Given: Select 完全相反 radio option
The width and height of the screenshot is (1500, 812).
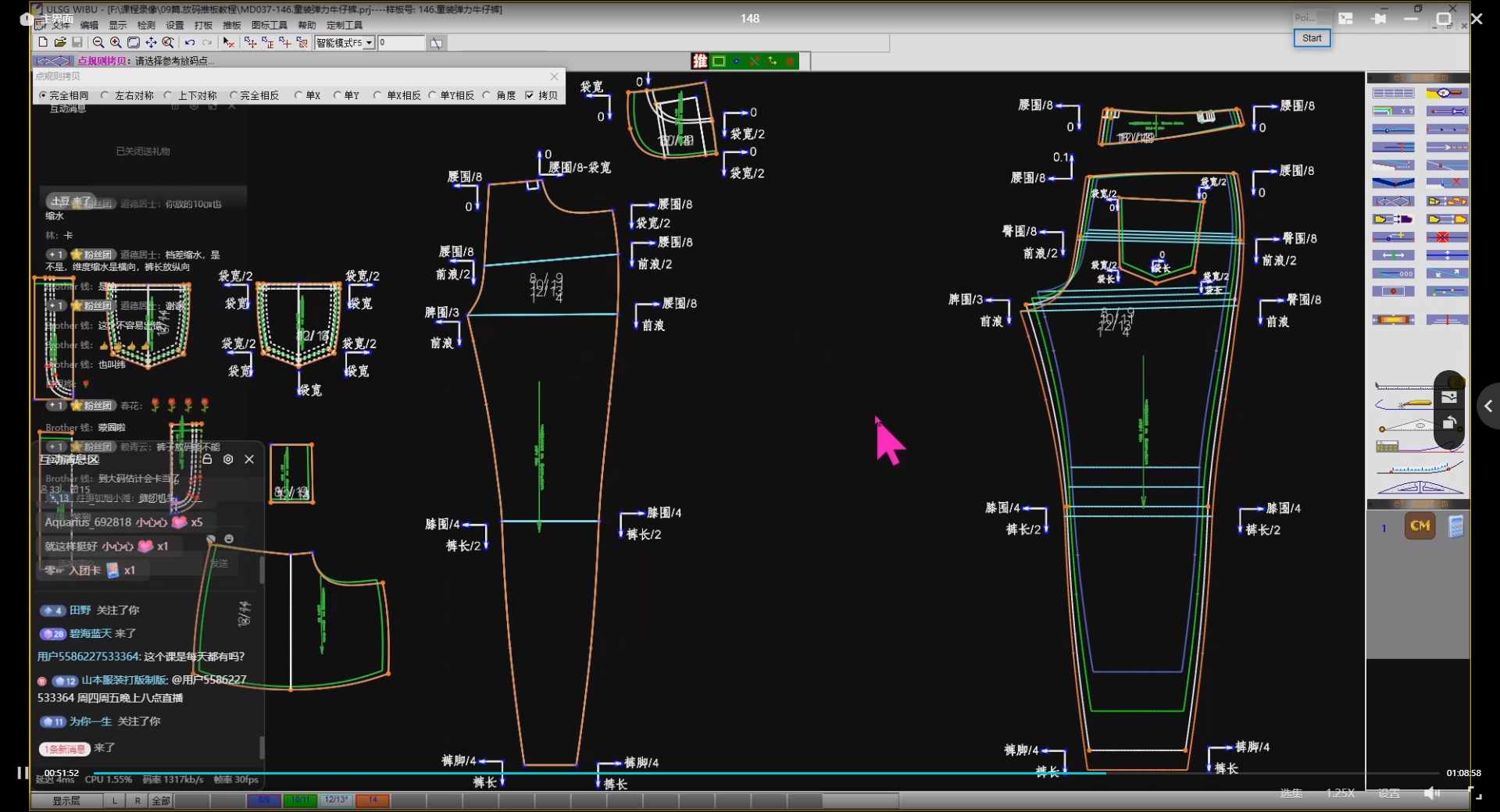Looking at the screenshot, I should tap(255, 95).
